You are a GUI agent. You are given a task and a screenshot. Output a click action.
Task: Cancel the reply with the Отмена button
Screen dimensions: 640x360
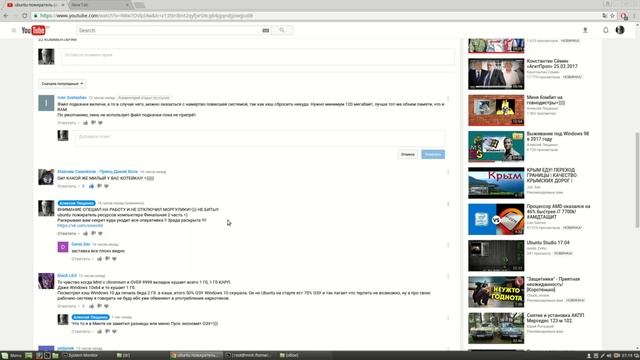coord(407,154)
